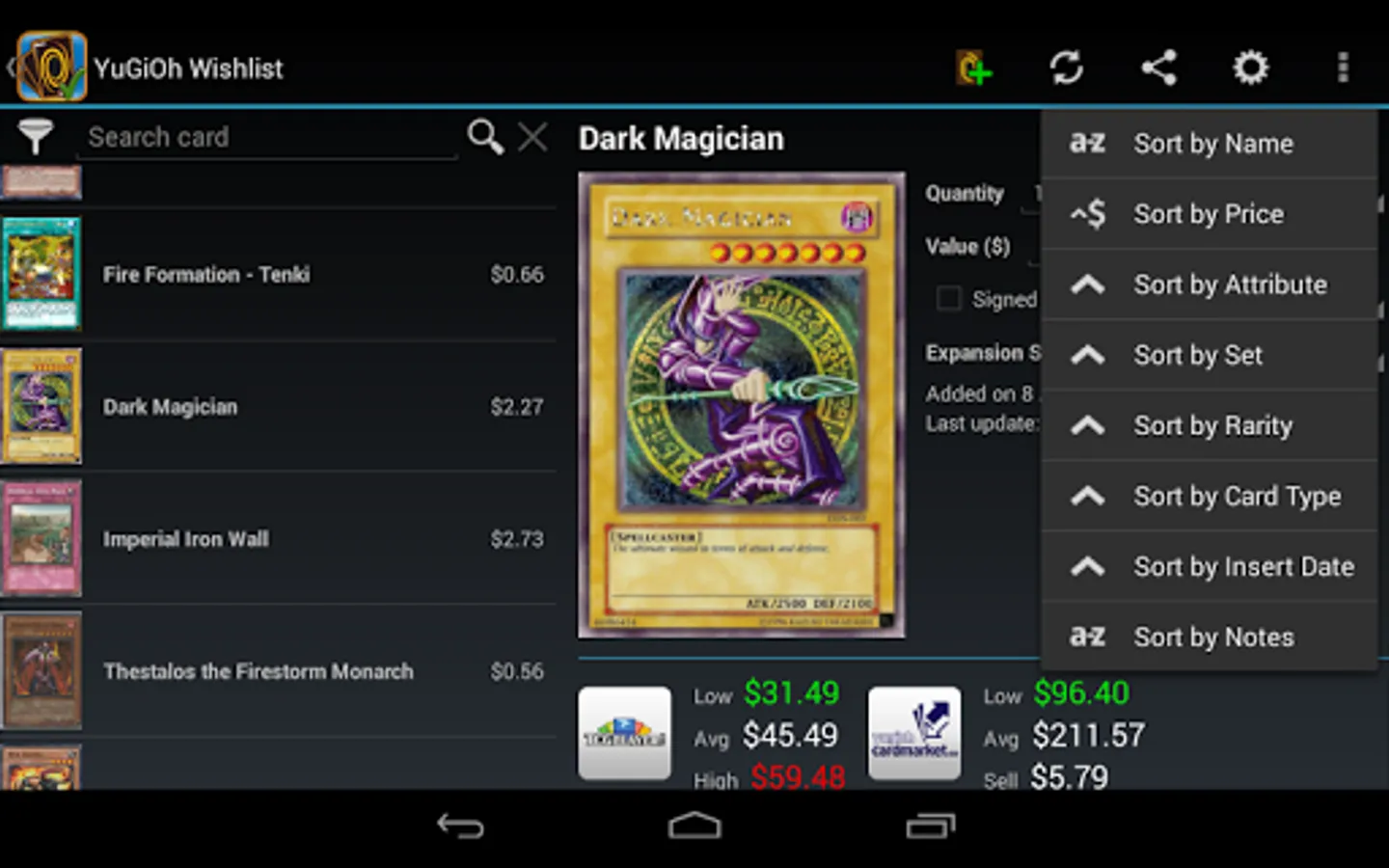The height and width of the screenshot is (868, 1389).
Task: Tap the TCGplayer low price $31.49
Action: (792, 693)
